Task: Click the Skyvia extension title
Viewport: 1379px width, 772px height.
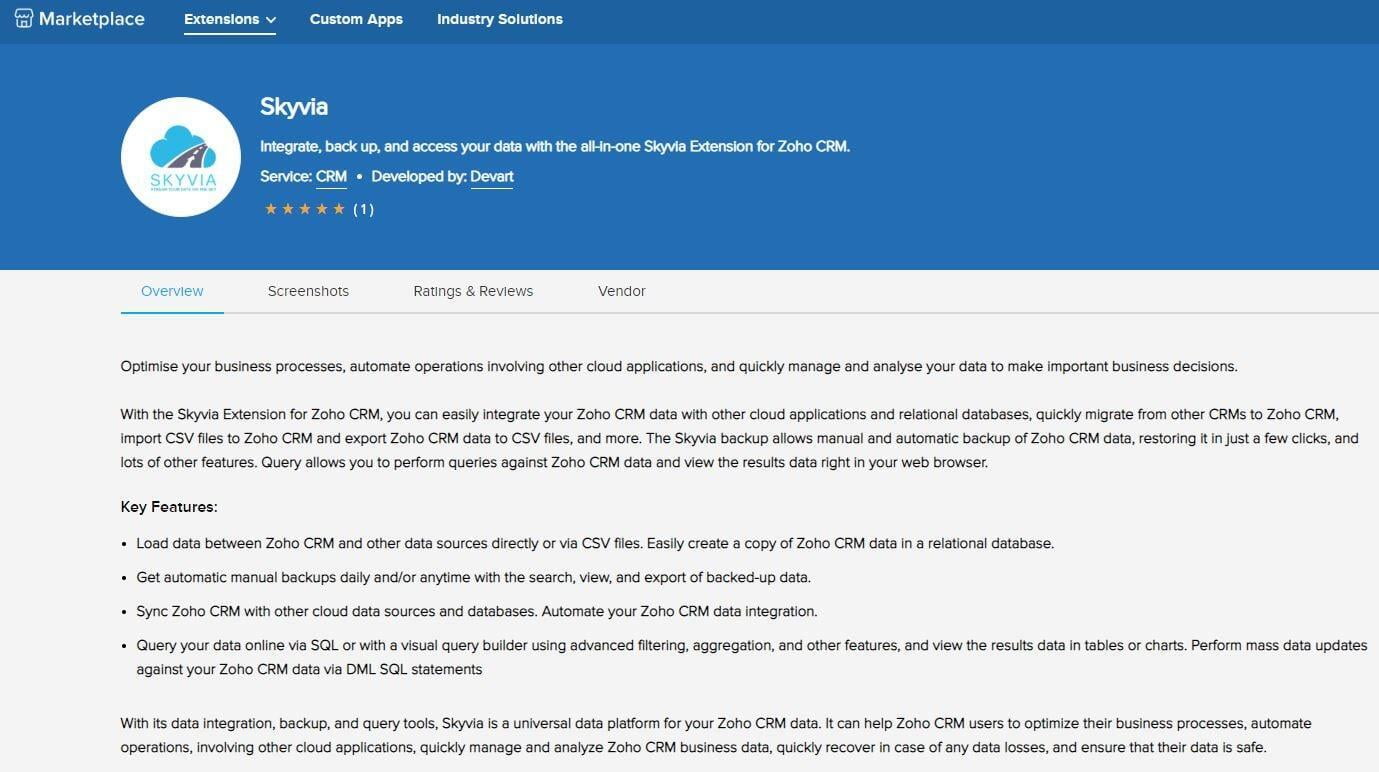Action: [x=294, y=107]
